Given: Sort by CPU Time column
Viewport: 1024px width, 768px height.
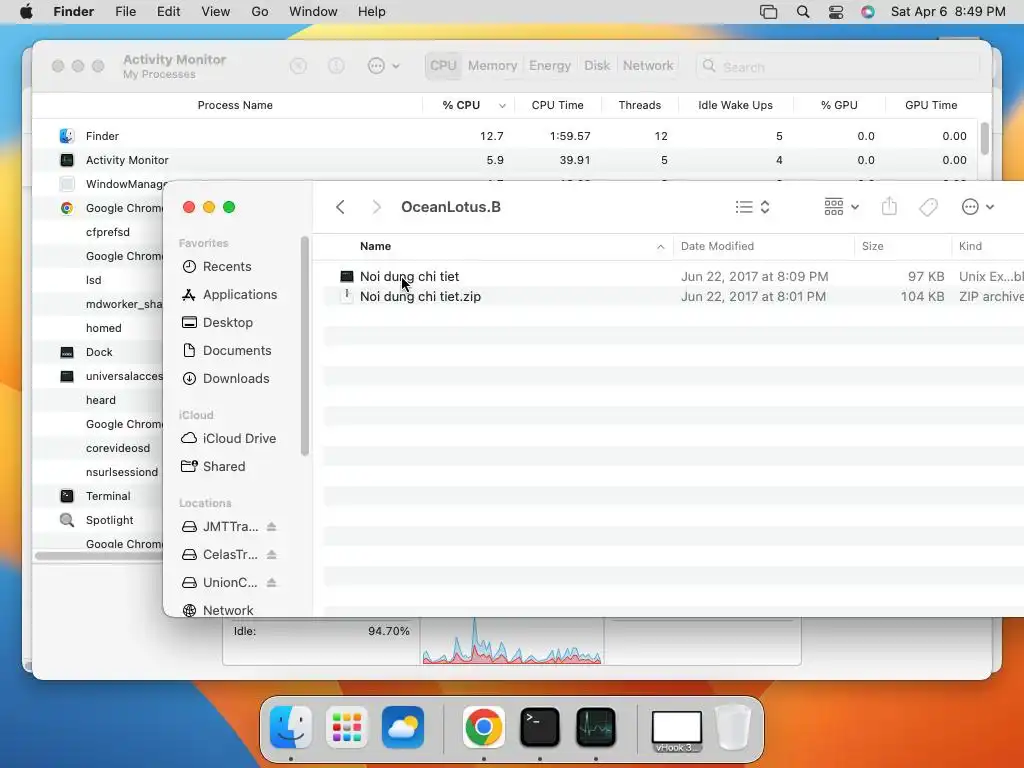Looking at the screenshot, I should (558, 105).
